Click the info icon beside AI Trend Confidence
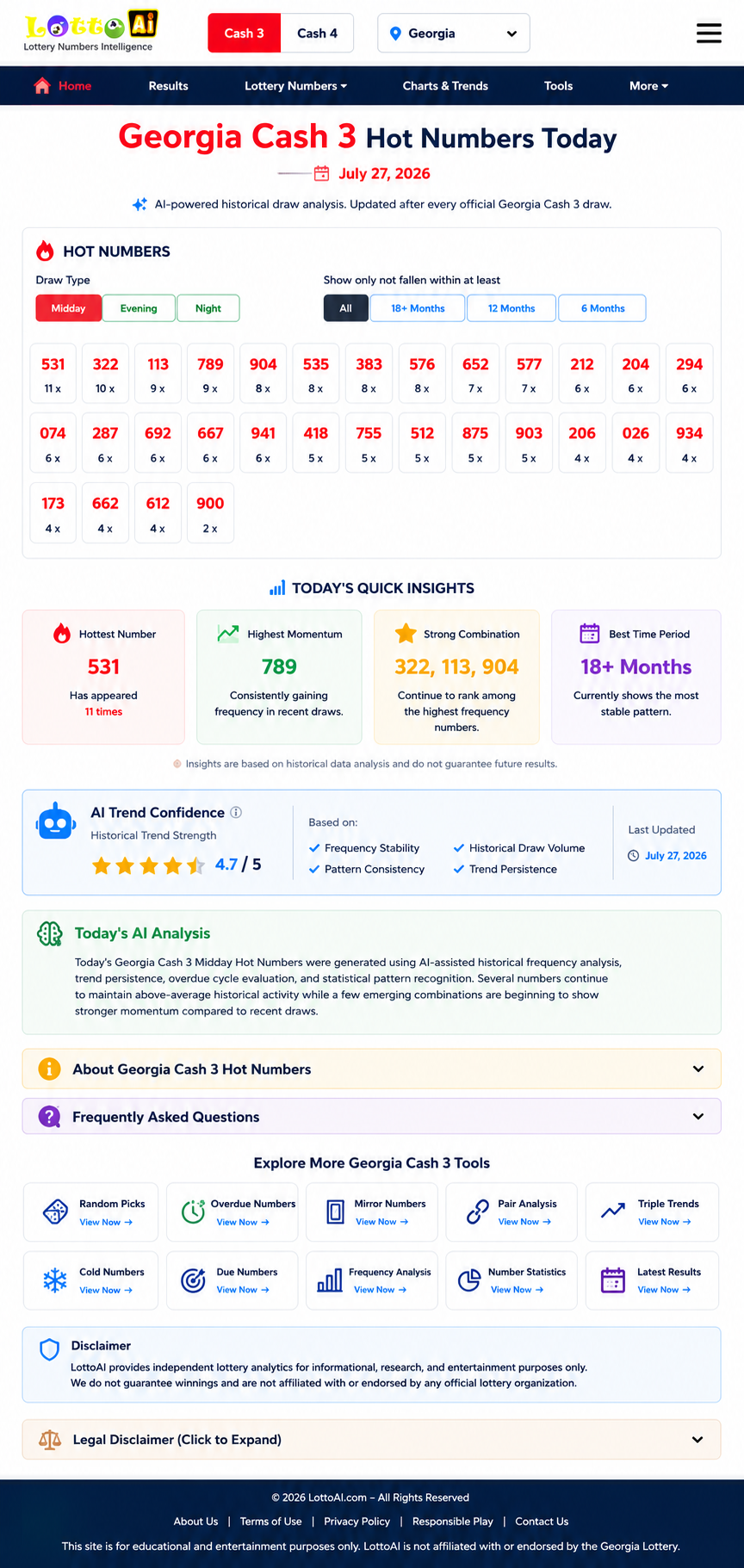Screen dimensions: 744x1568 point(236,812)
